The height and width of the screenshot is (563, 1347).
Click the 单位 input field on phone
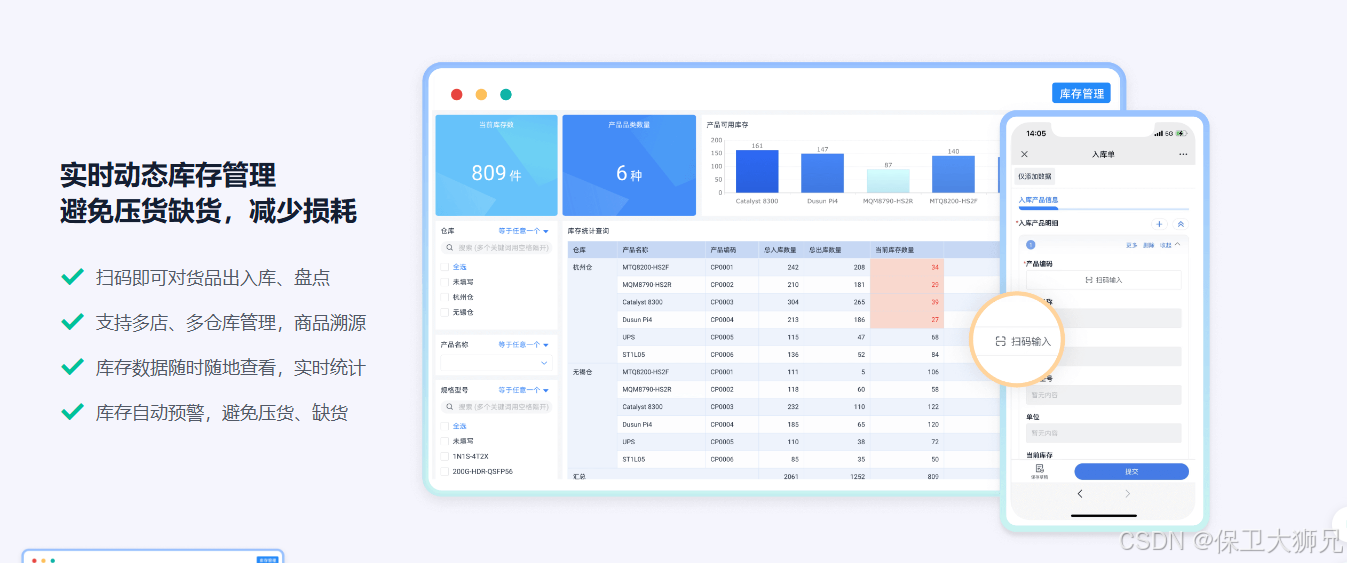point(1103,433)
